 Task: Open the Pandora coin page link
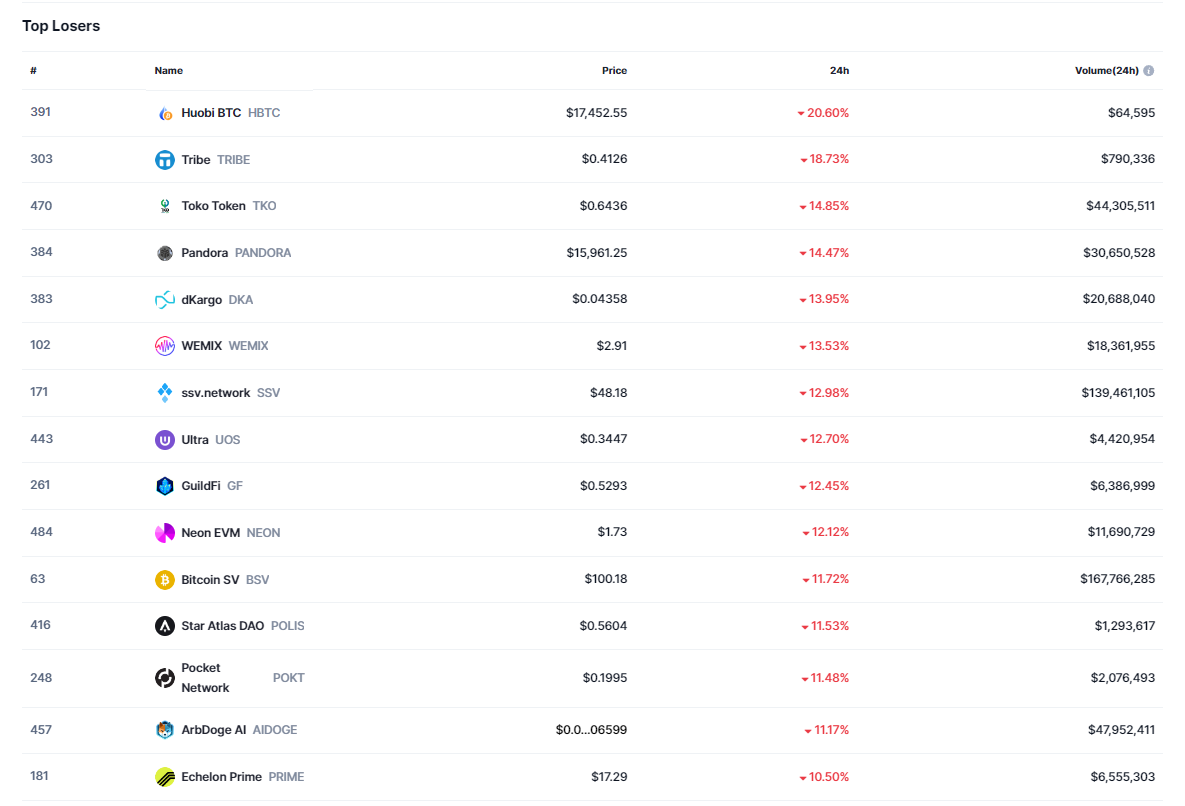[x=205, y=253]
